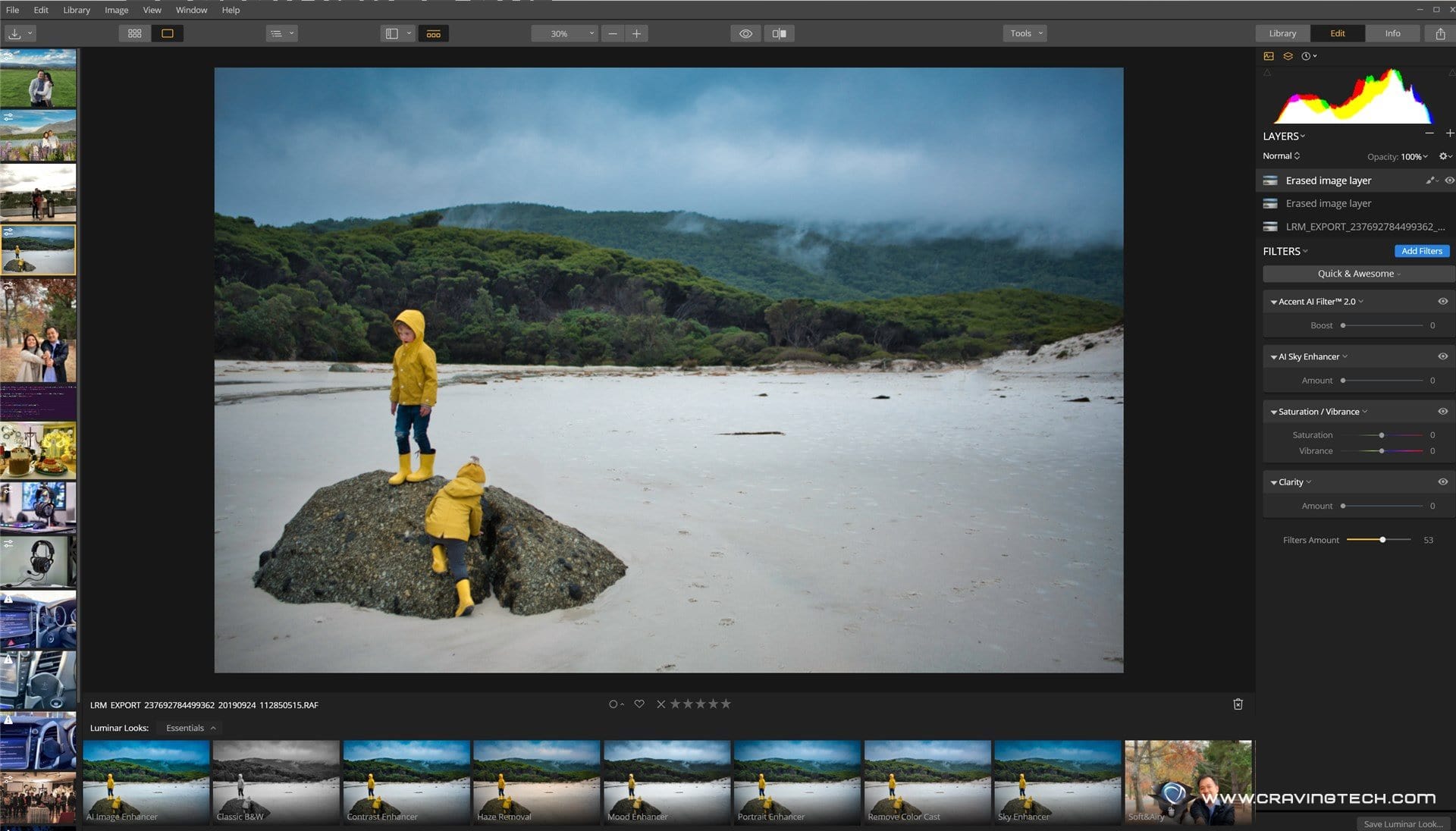The image size is (1456, 831).
Task: Toggle before/after compare view
Action: point(779,33)
